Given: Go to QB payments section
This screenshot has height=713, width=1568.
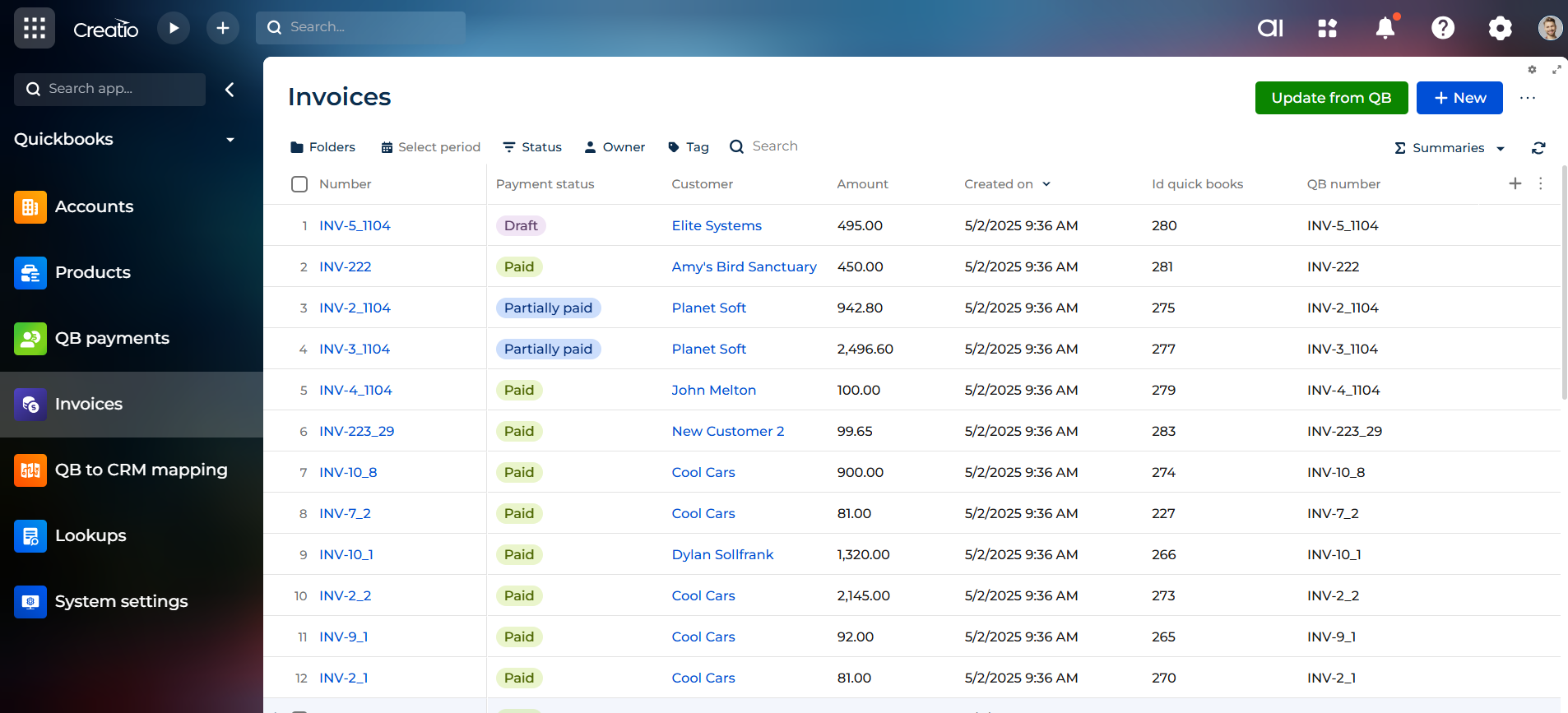Looking at the screenshot, I should click(x=112, y=338).
